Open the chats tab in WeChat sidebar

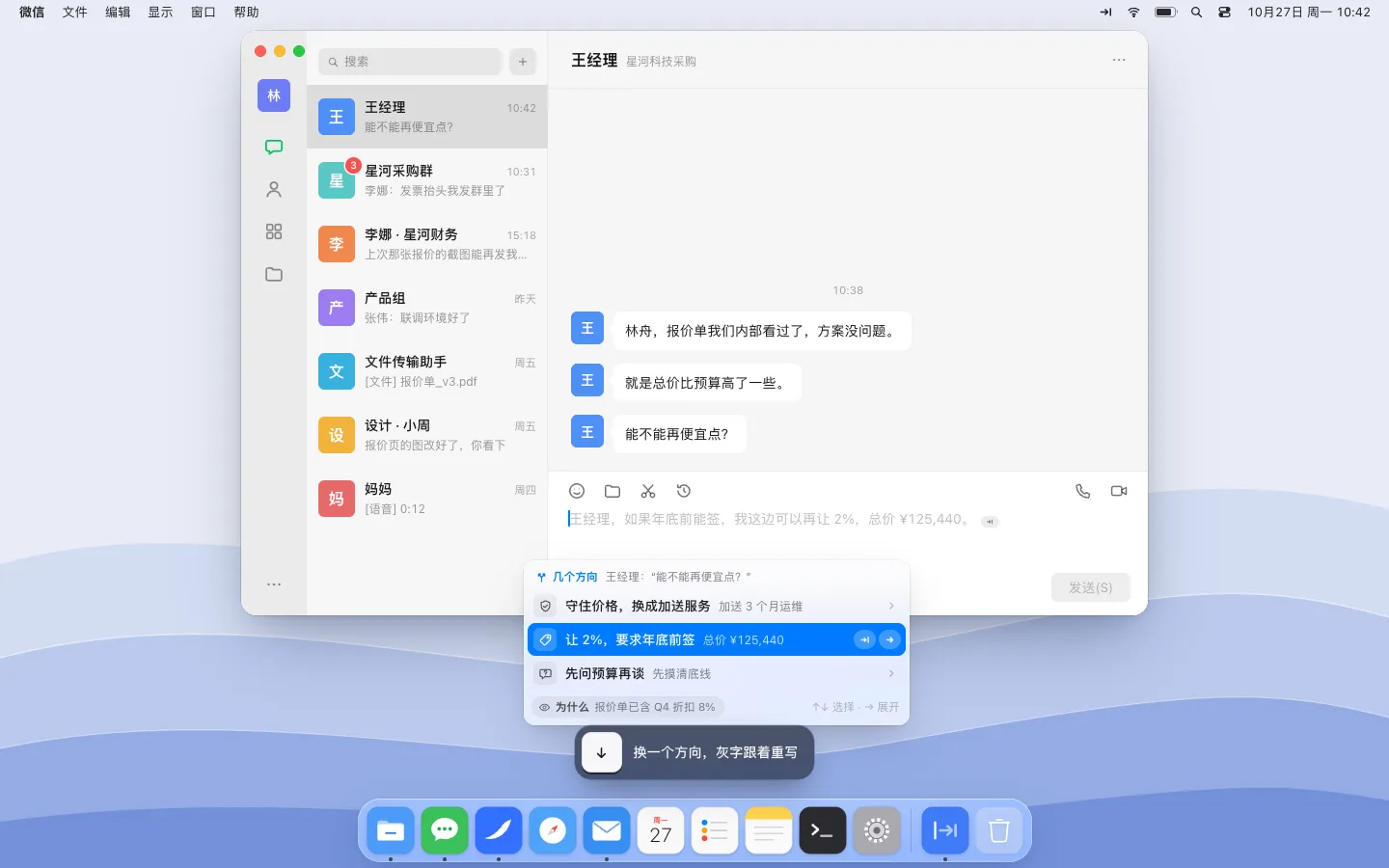click(x=274, y=148)
